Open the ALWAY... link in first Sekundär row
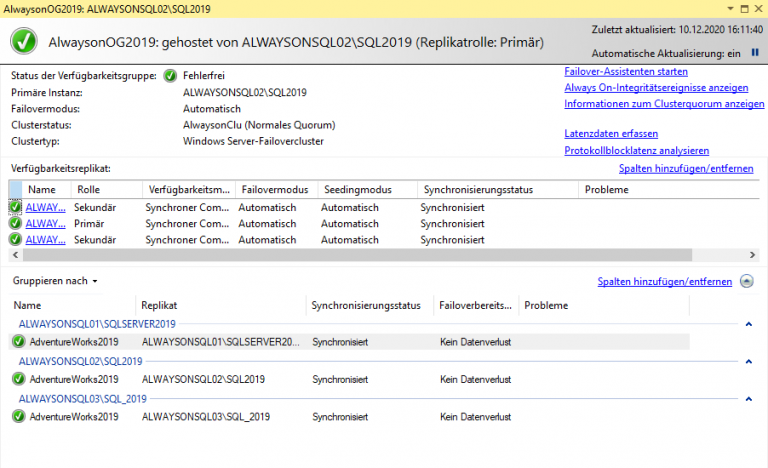Viewport: 768px width, 468px height. (x=46, y=207)
